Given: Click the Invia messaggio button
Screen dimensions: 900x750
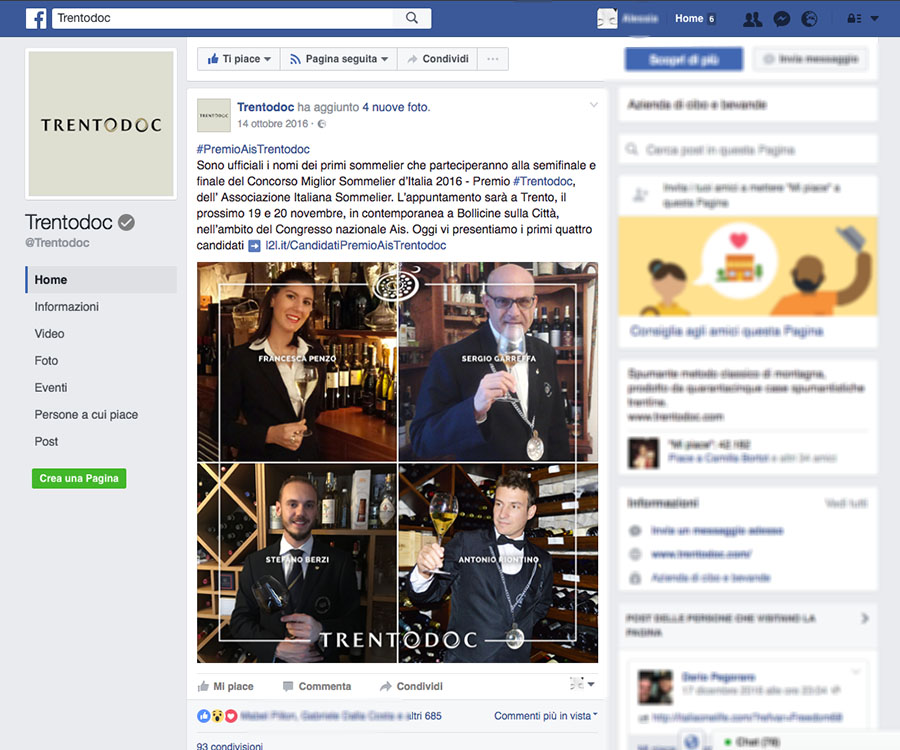Looking at the screenshot, I should pyautogui.click(x=810, y=59).
